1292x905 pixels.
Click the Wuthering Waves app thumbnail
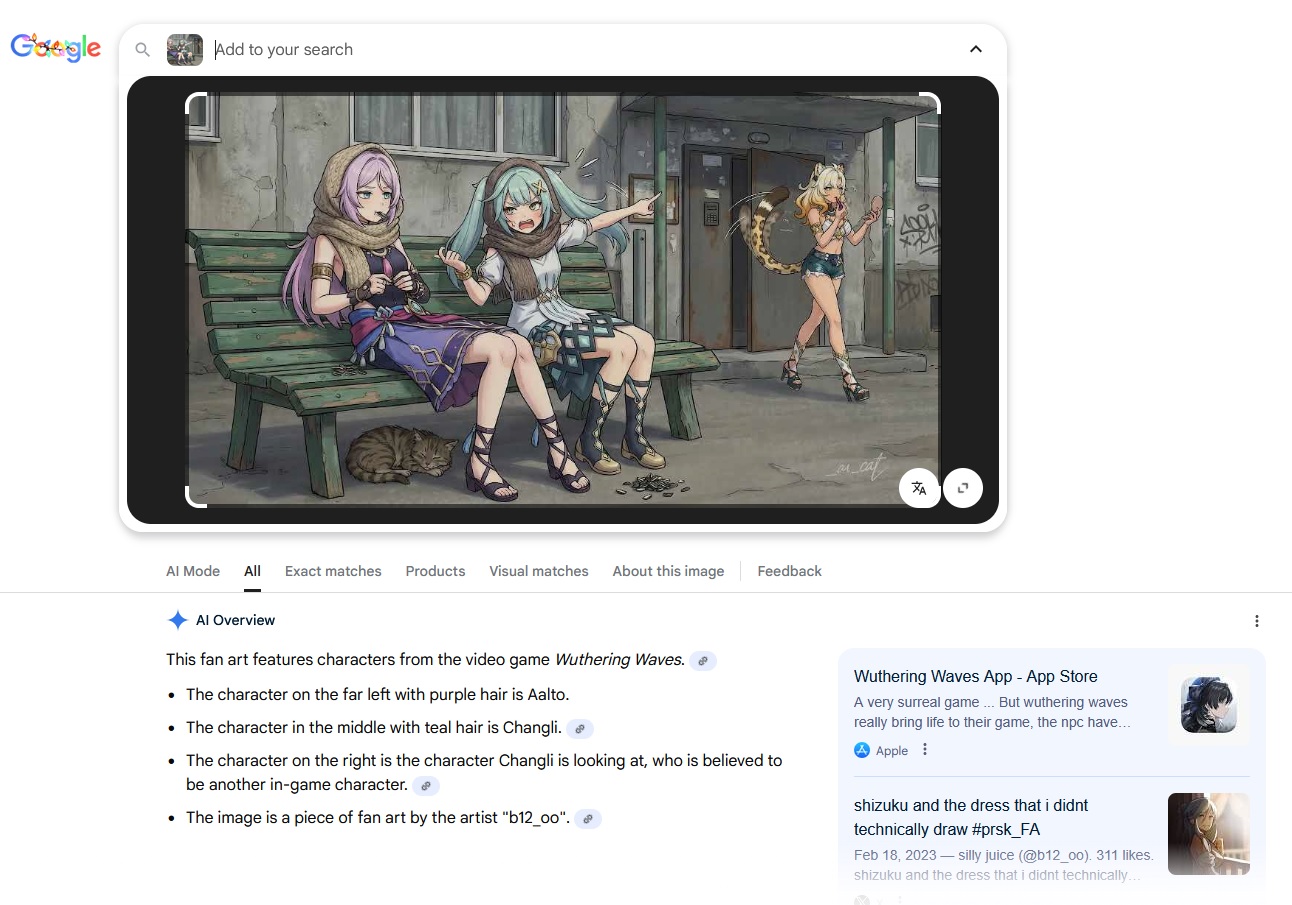click(1209, 705)
